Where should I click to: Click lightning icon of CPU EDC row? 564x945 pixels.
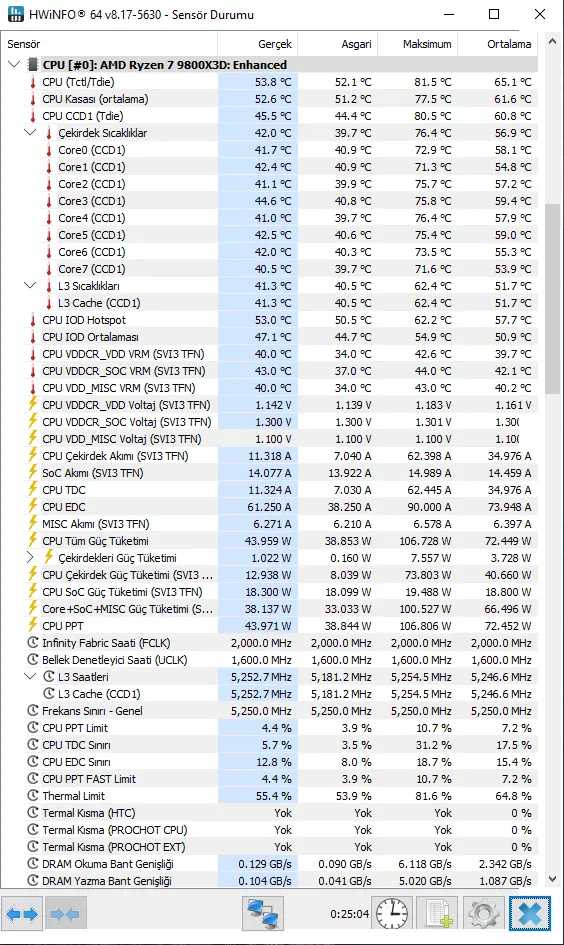pyautogui.click(x=33, y=506)
